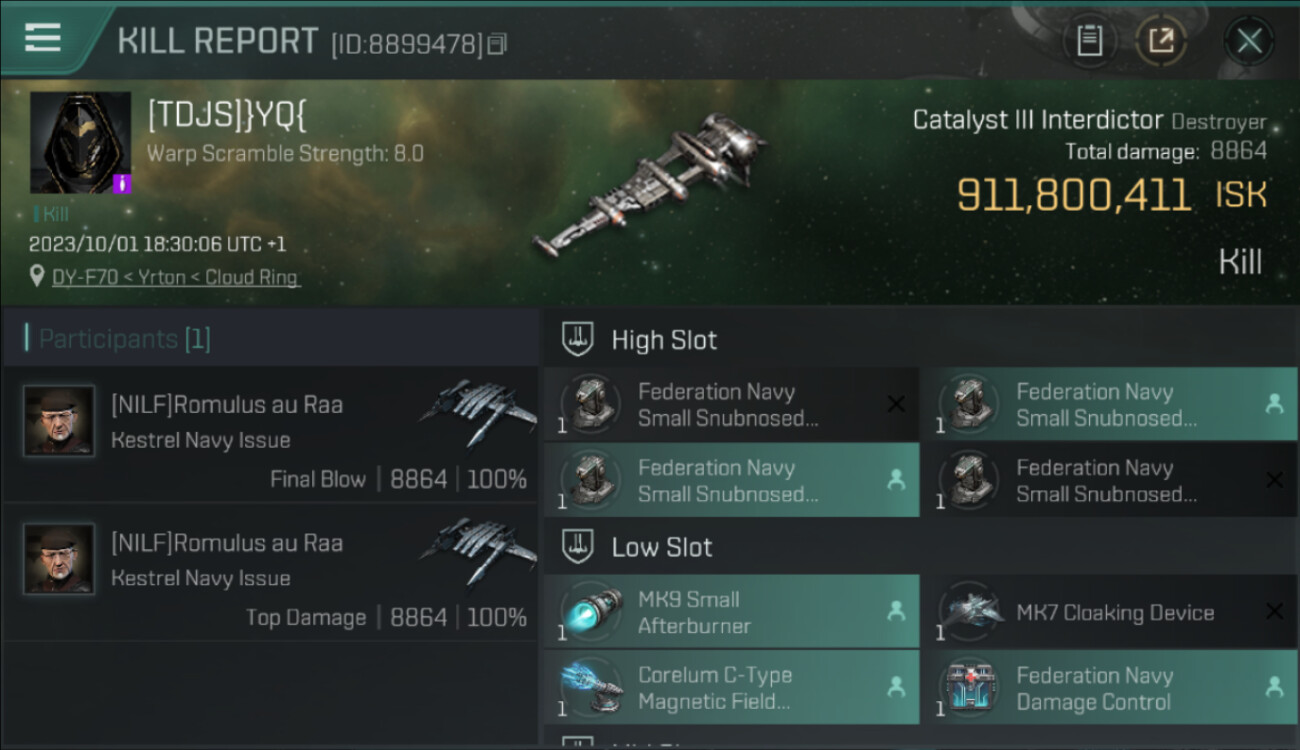Viewport: 1300px width, 750px height.
Task: Select the MK7 Cloaking Device icon
Action: tap(970, 612)
